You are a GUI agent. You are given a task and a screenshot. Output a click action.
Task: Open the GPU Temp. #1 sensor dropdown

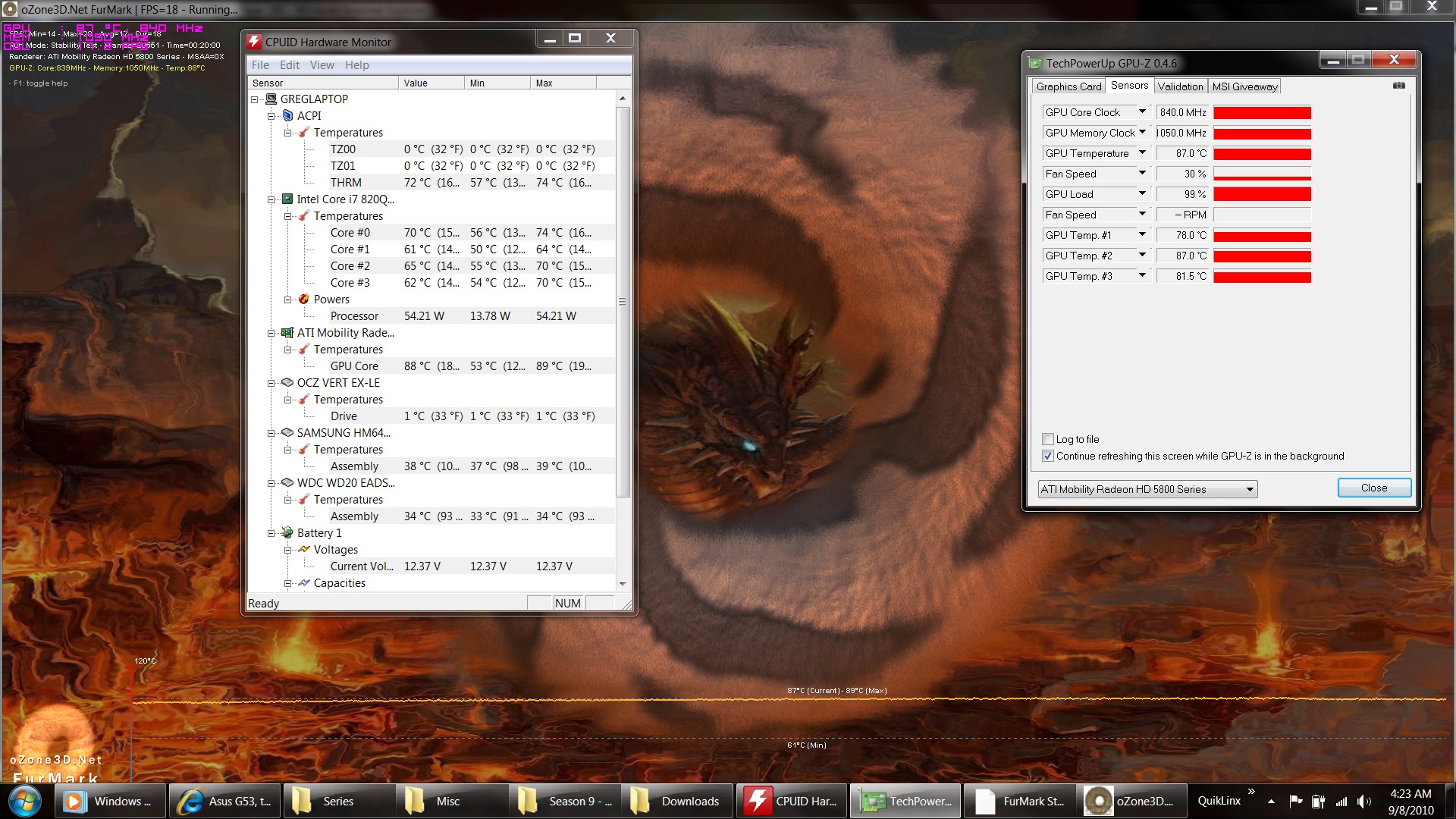tap(1142, 234)
